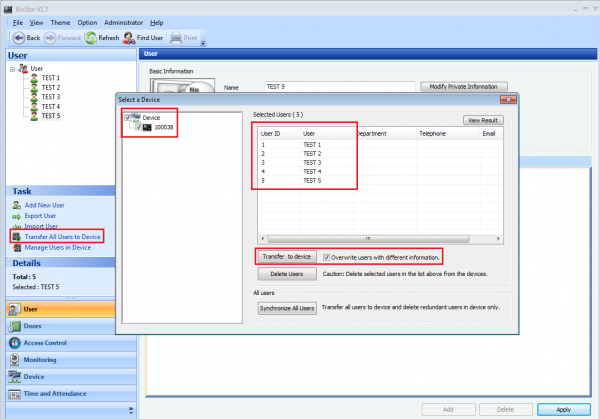Image resolution: width=600 pixels, height=419 pixels.
Task: Expand the navigation pane chevron
Action: click(130, 410)
